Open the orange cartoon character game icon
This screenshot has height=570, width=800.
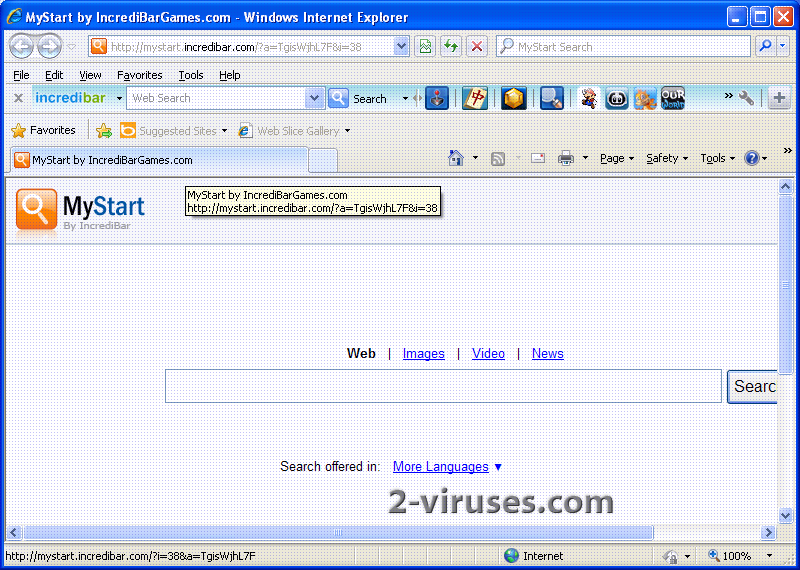click(645, 98)
